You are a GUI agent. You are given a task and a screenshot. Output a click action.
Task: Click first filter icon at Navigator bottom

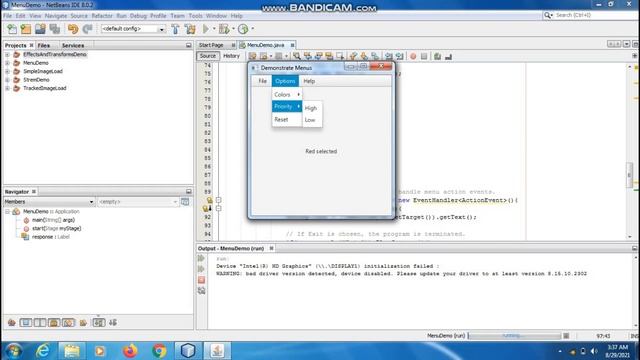pos(11,322)
